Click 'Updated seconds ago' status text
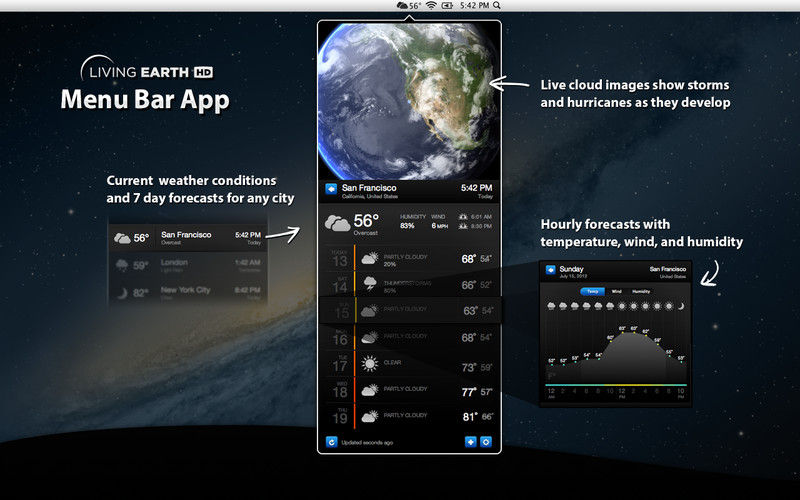Screen dimensions: 800x500 click(367, 442)
